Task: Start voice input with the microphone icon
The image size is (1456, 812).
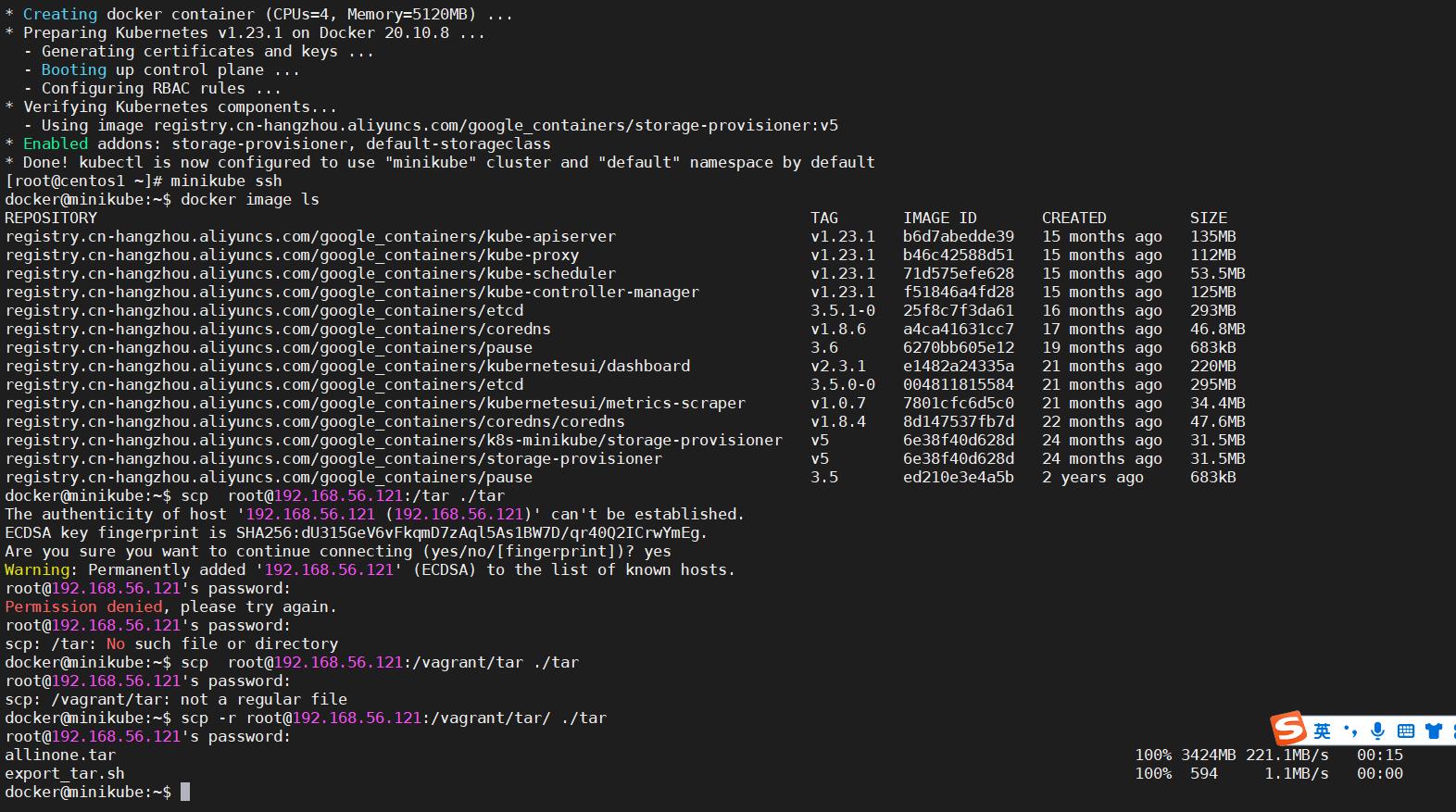Action: (x=1377, y=731)
